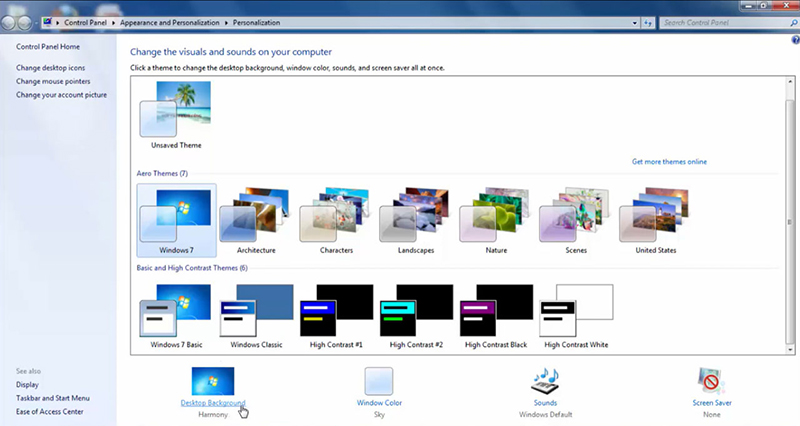Expand arrow after Appearance and Personalization

(226, 22)
